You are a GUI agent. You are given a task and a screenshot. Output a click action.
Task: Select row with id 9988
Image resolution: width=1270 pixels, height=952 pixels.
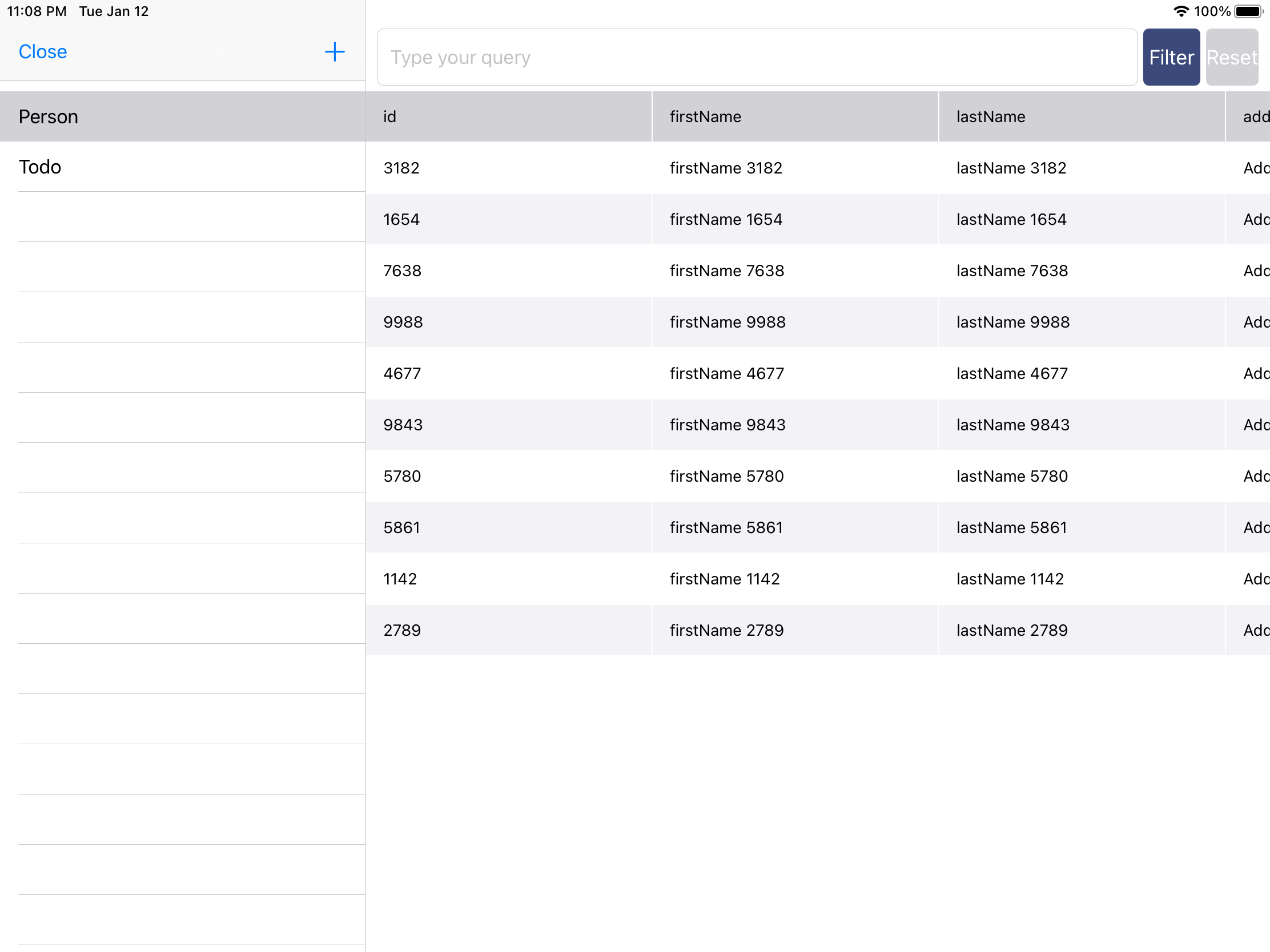(403, 322)
